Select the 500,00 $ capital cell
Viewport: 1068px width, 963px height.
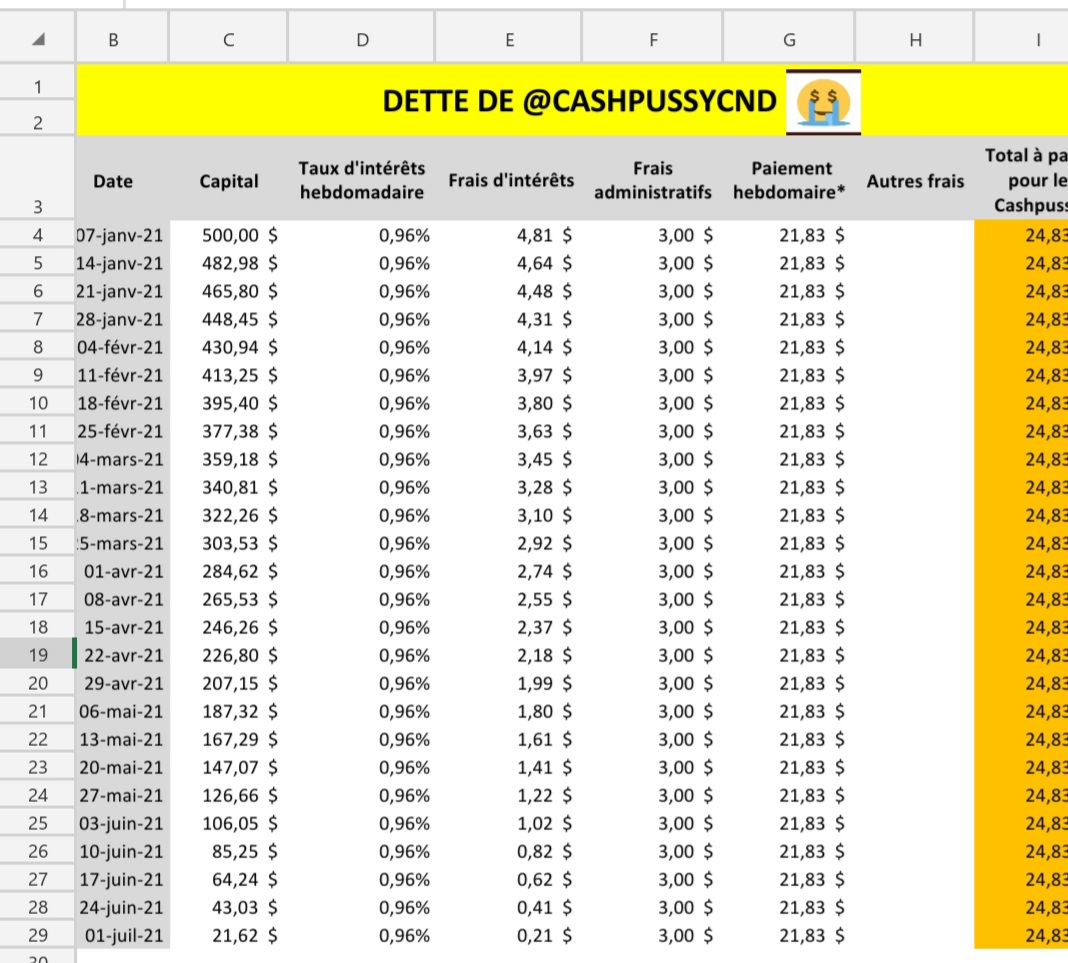click(x=229, y=235)
